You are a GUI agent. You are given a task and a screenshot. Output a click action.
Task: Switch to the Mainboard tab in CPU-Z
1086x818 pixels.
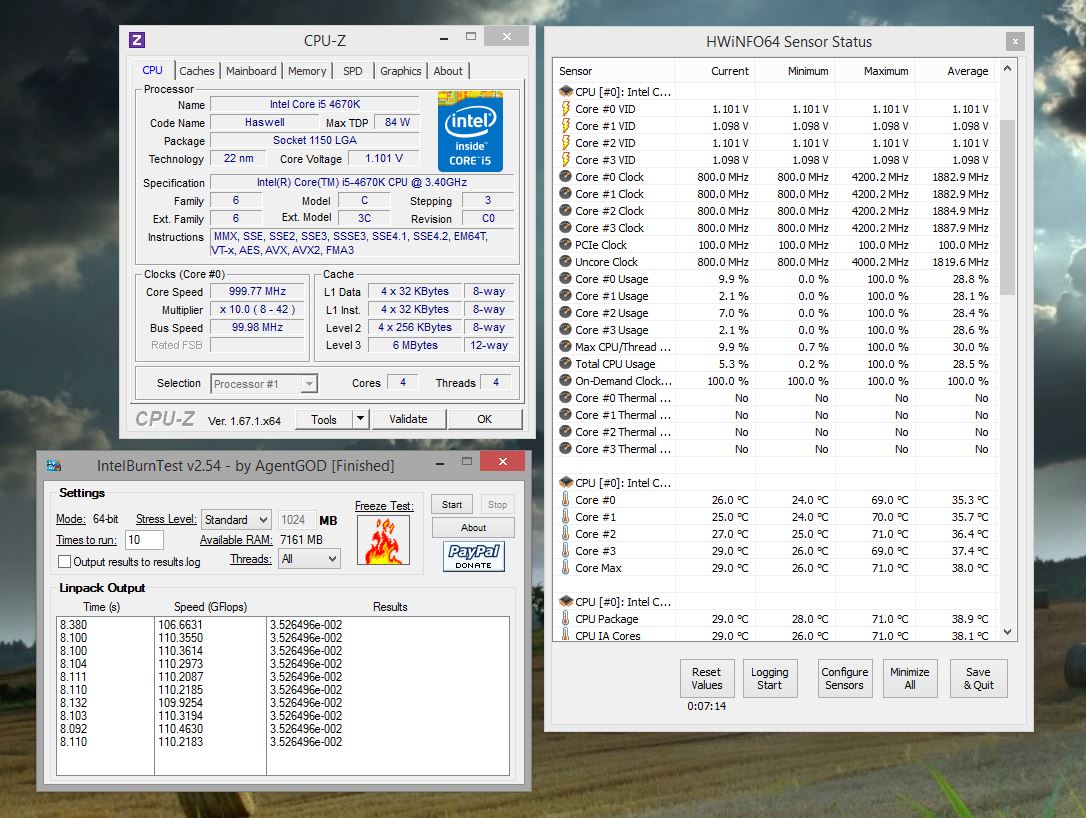251,71
